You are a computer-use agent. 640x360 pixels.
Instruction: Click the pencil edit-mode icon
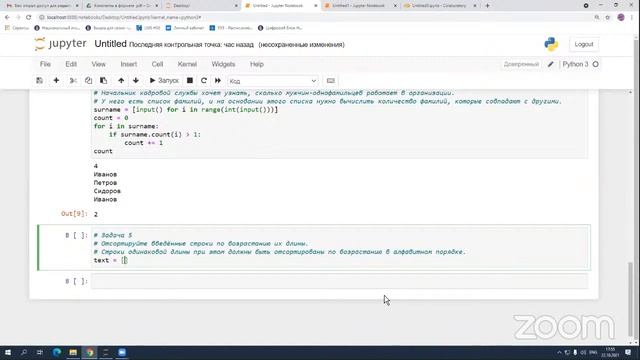(551, 64)
